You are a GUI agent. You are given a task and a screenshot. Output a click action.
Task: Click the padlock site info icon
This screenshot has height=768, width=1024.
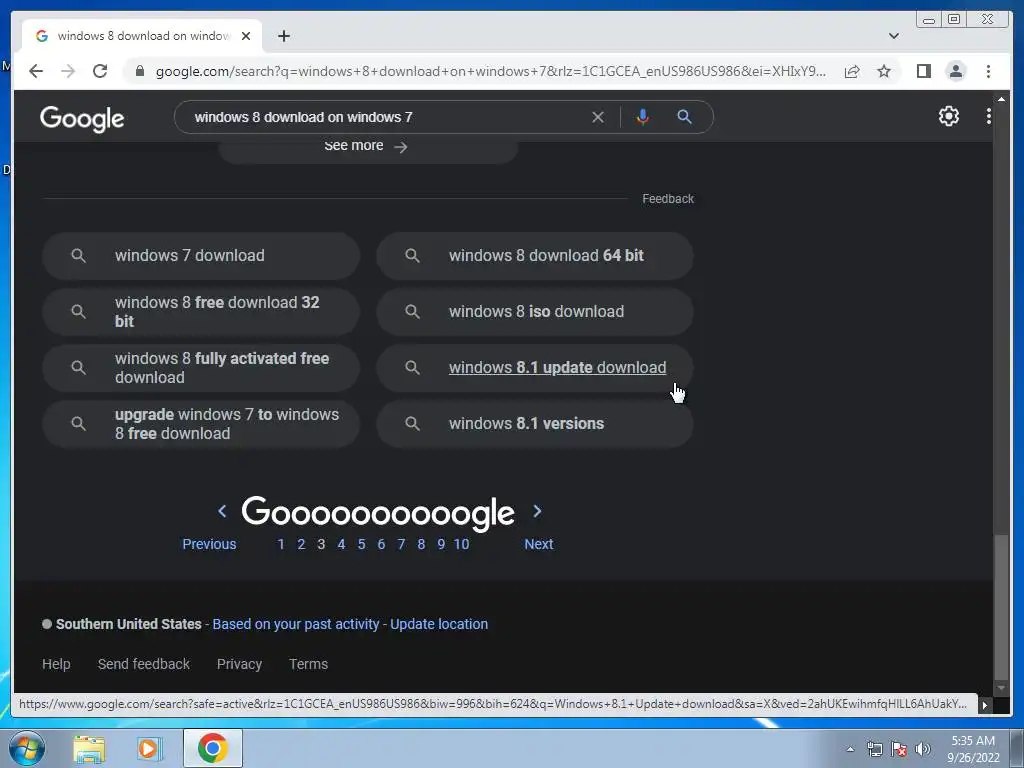click(139, 71)
